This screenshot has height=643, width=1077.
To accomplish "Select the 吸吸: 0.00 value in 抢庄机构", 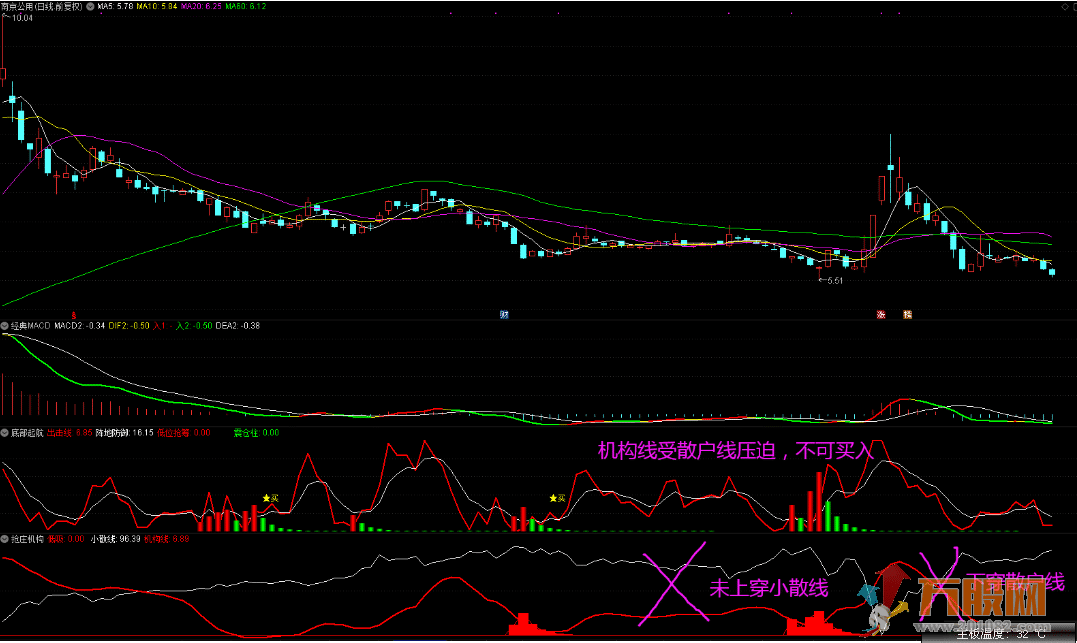I will pyautogui.click(x=66, y=539).
